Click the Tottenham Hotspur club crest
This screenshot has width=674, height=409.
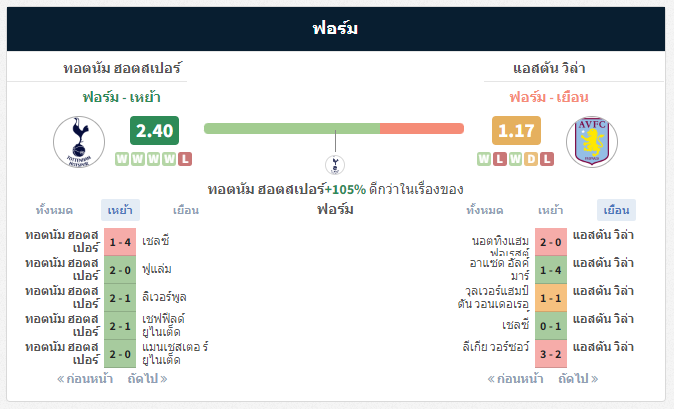79,142
